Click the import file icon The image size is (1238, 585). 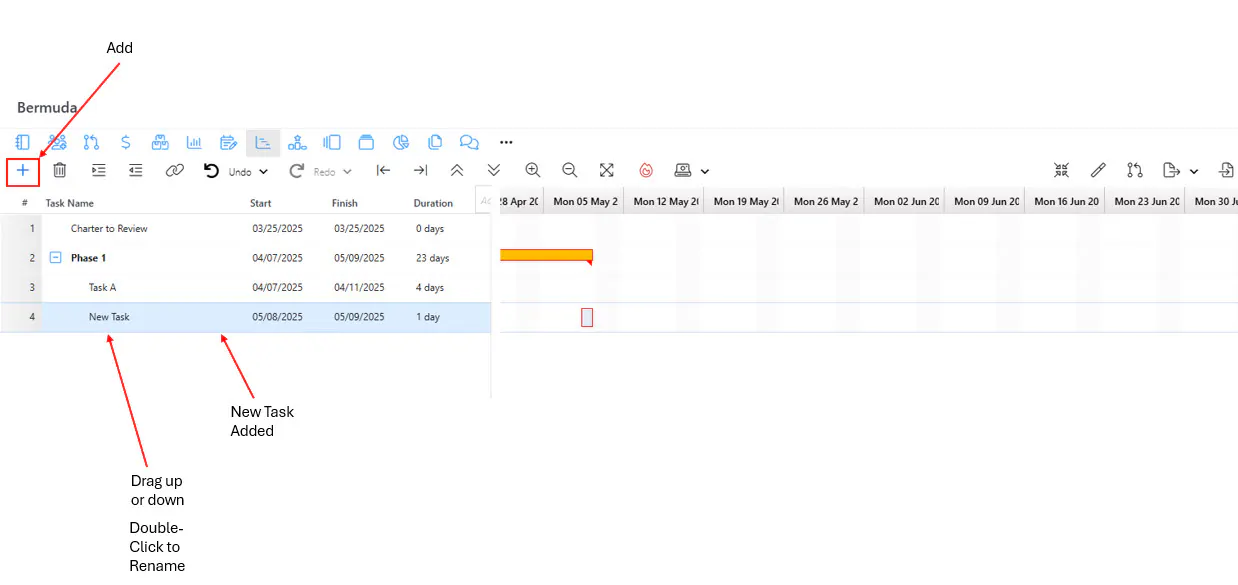tap(1226, 171)
